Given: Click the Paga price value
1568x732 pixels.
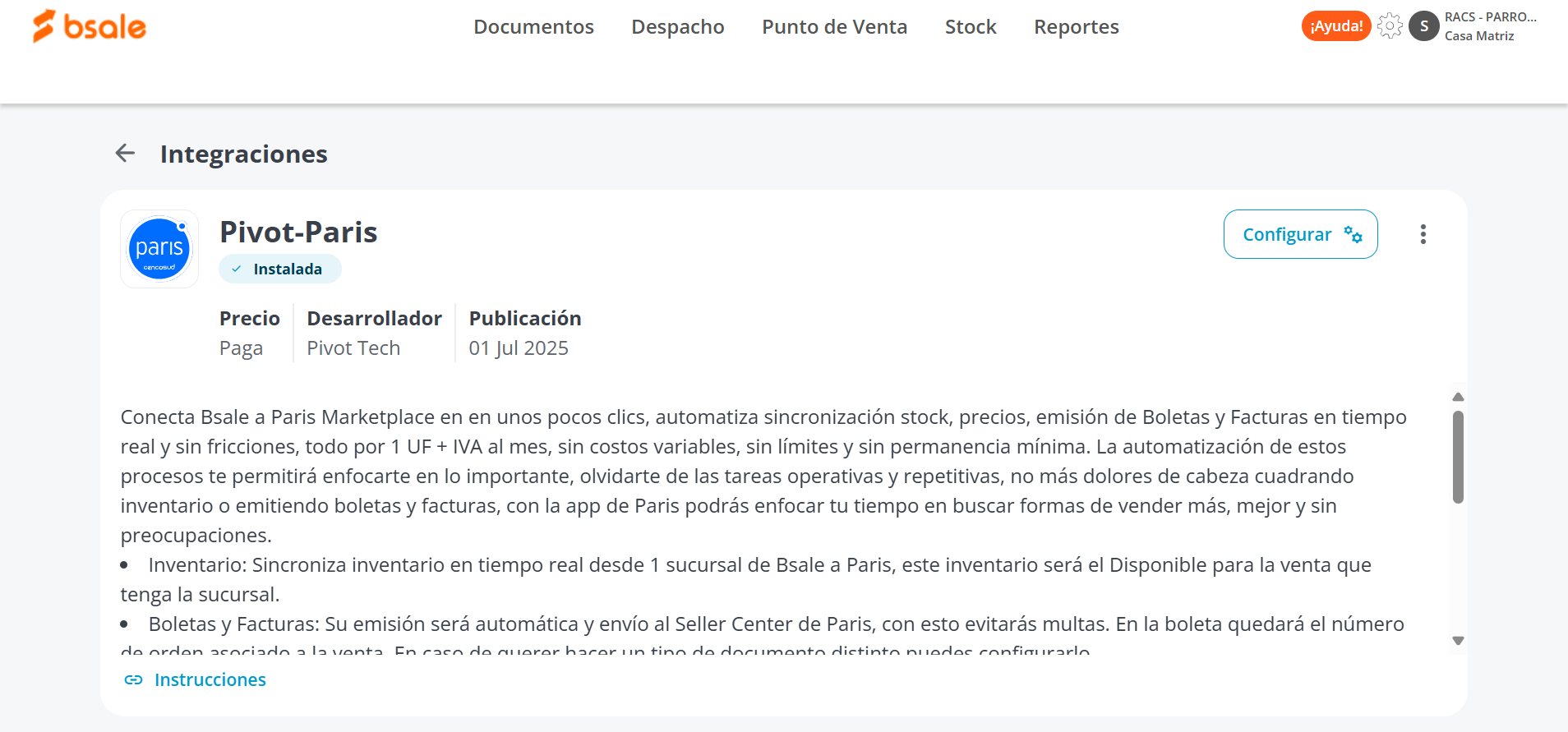Looking at the screenshot, I should (x=241, y=348).
